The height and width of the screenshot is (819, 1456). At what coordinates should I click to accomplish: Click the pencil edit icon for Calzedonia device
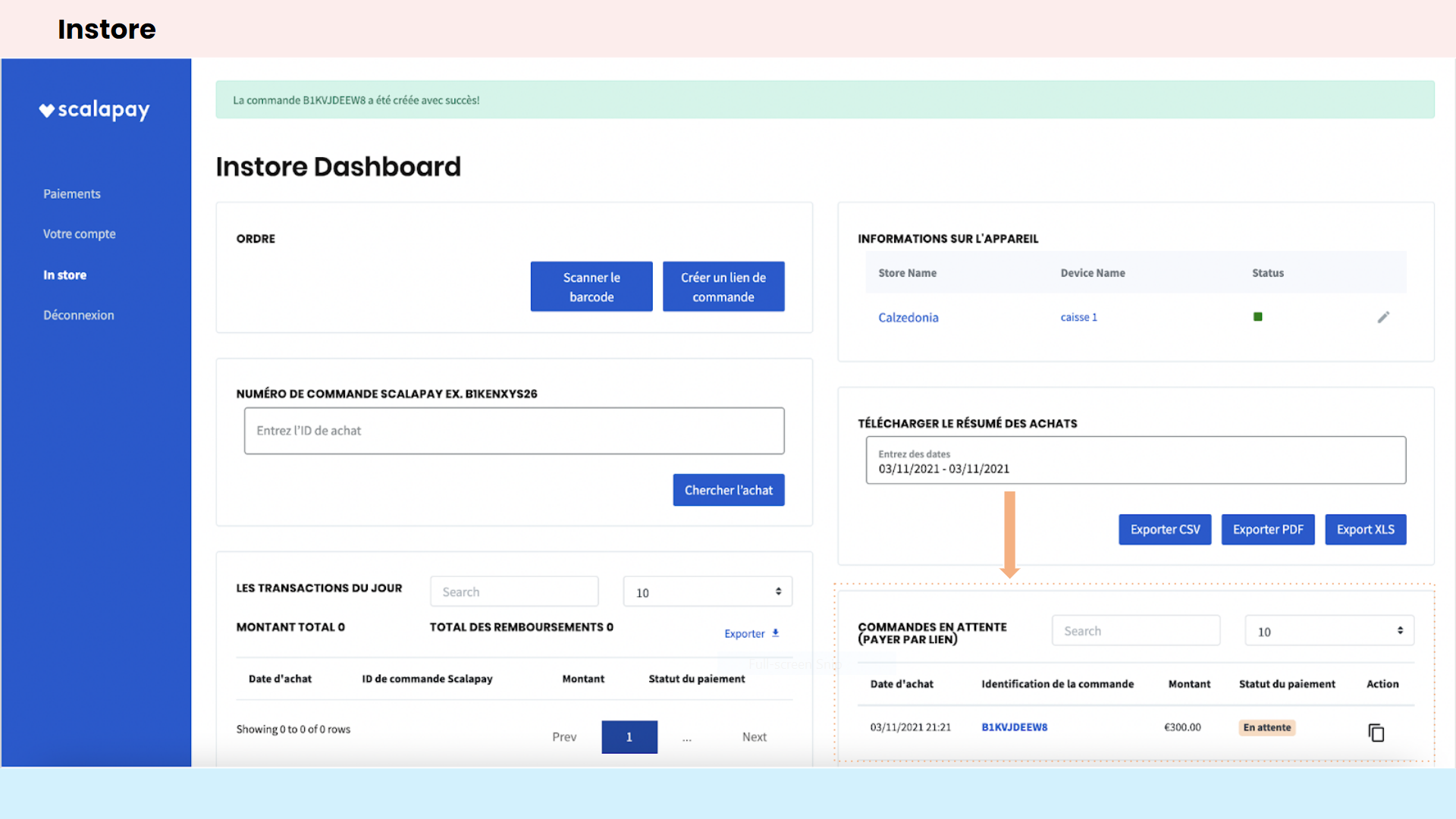point(1383,317)
